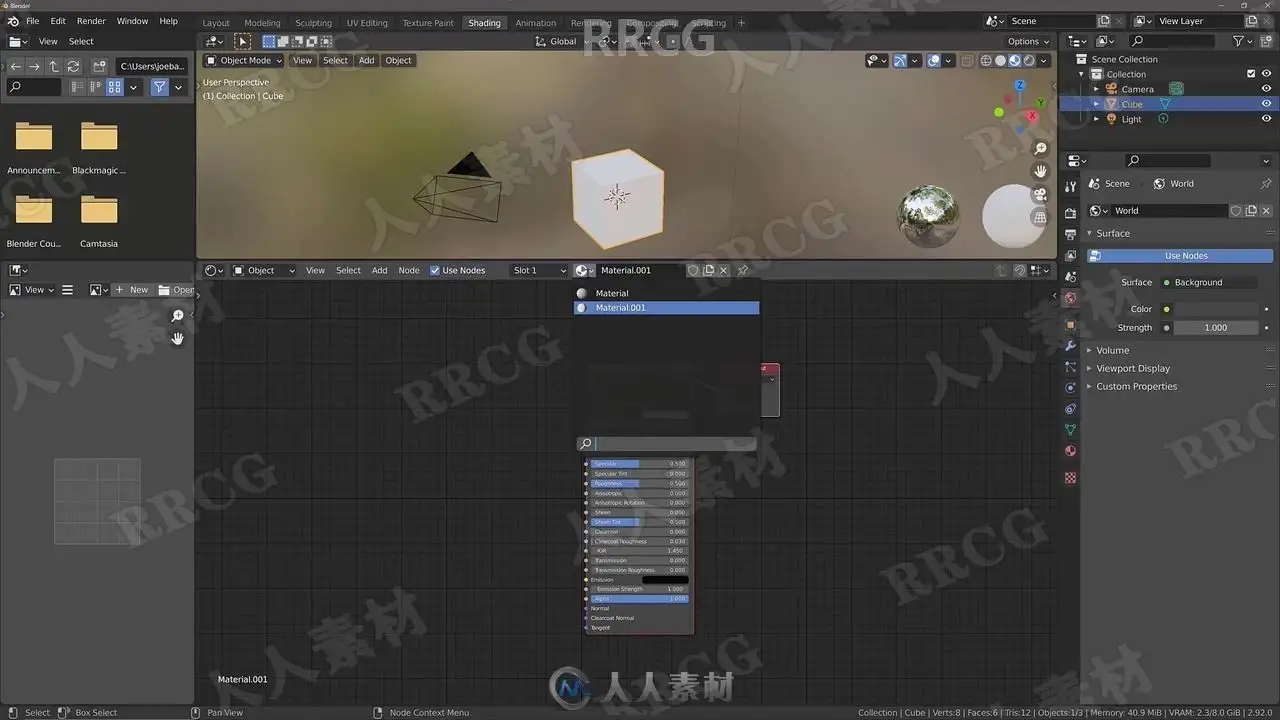Open the Slot 1 dropdown
The image size is (1280, 720).
538,270
